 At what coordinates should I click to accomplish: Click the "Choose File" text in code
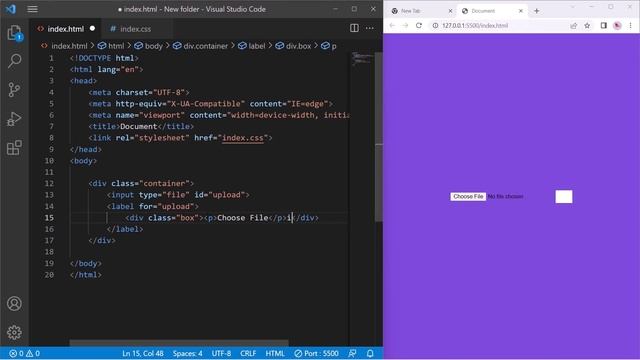[x=242, y=218]
